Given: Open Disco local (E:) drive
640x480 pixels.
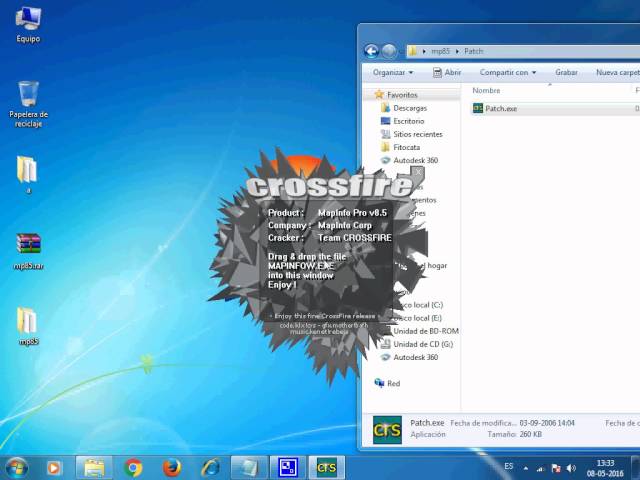Looking at the screenshot, I should tap(418, 318).
